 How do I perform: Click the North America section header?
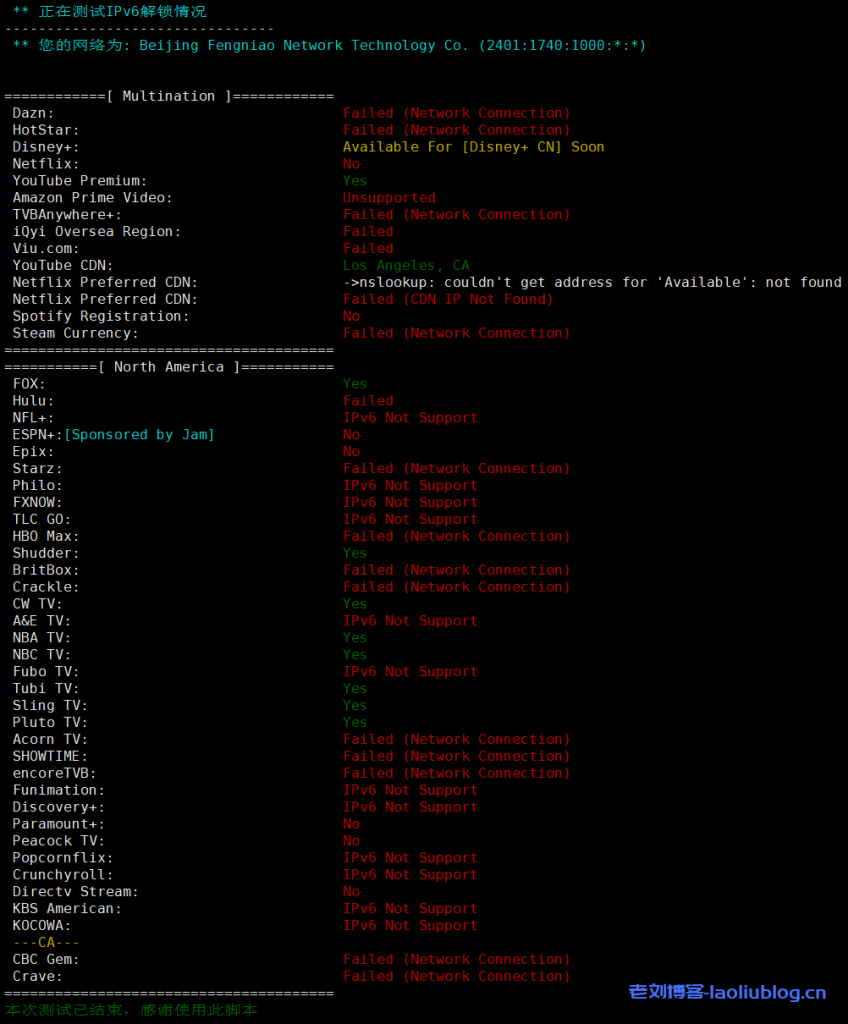168,367
